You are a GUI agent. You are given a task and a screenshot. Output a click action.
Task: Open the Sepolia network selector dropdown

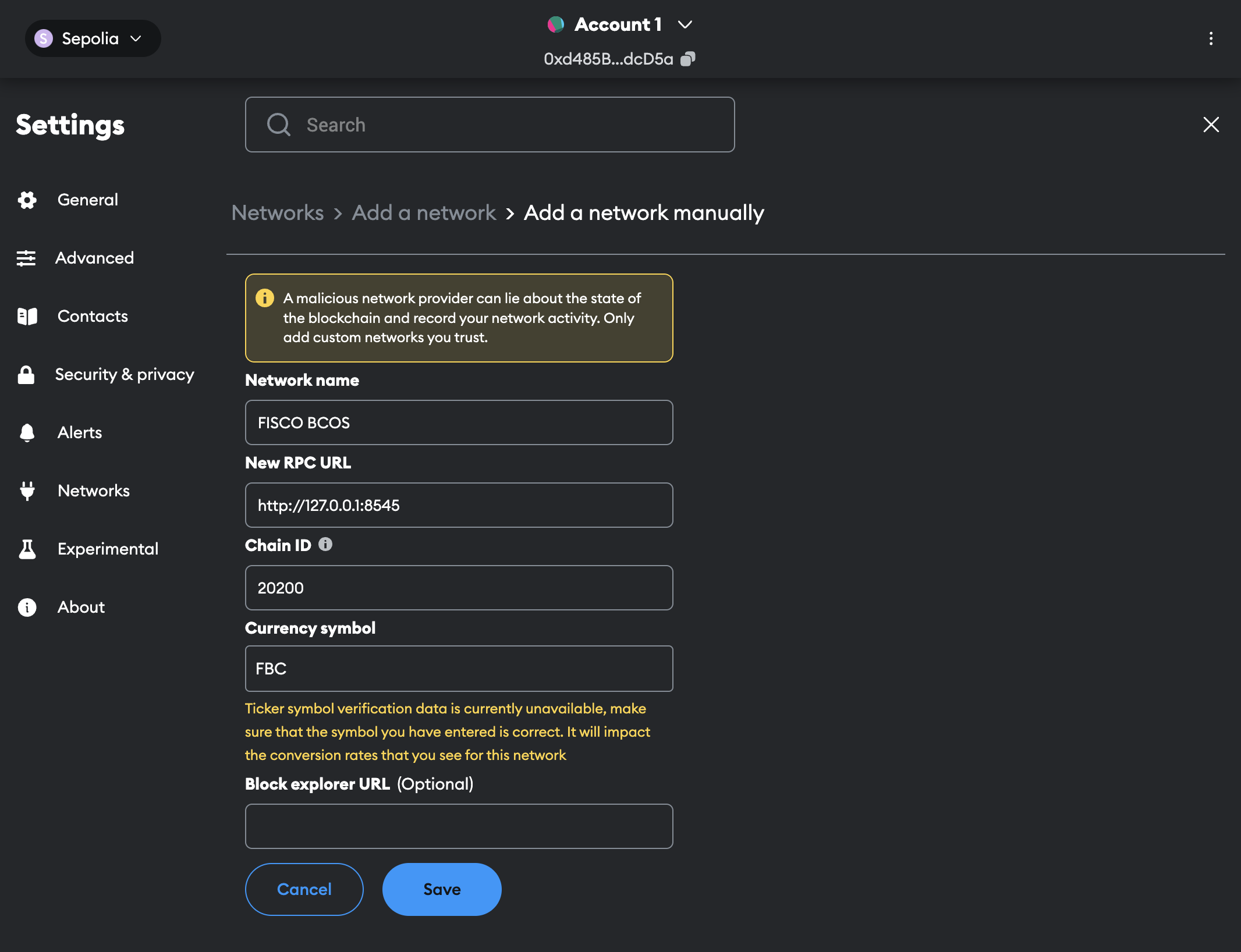click(x=93, y=38)
